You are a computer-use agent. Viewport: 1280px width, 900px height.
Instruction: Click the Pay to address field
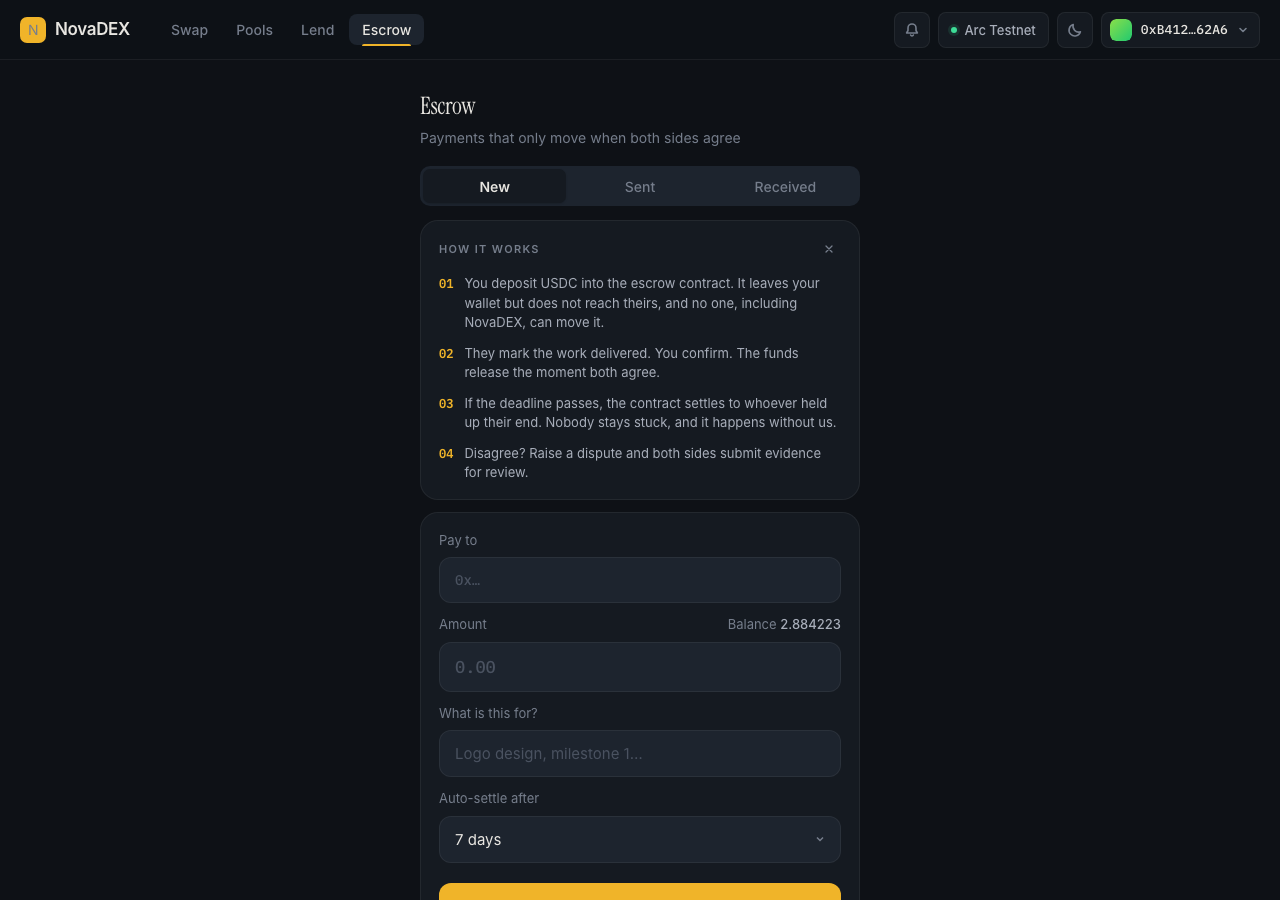click(640, 580)
